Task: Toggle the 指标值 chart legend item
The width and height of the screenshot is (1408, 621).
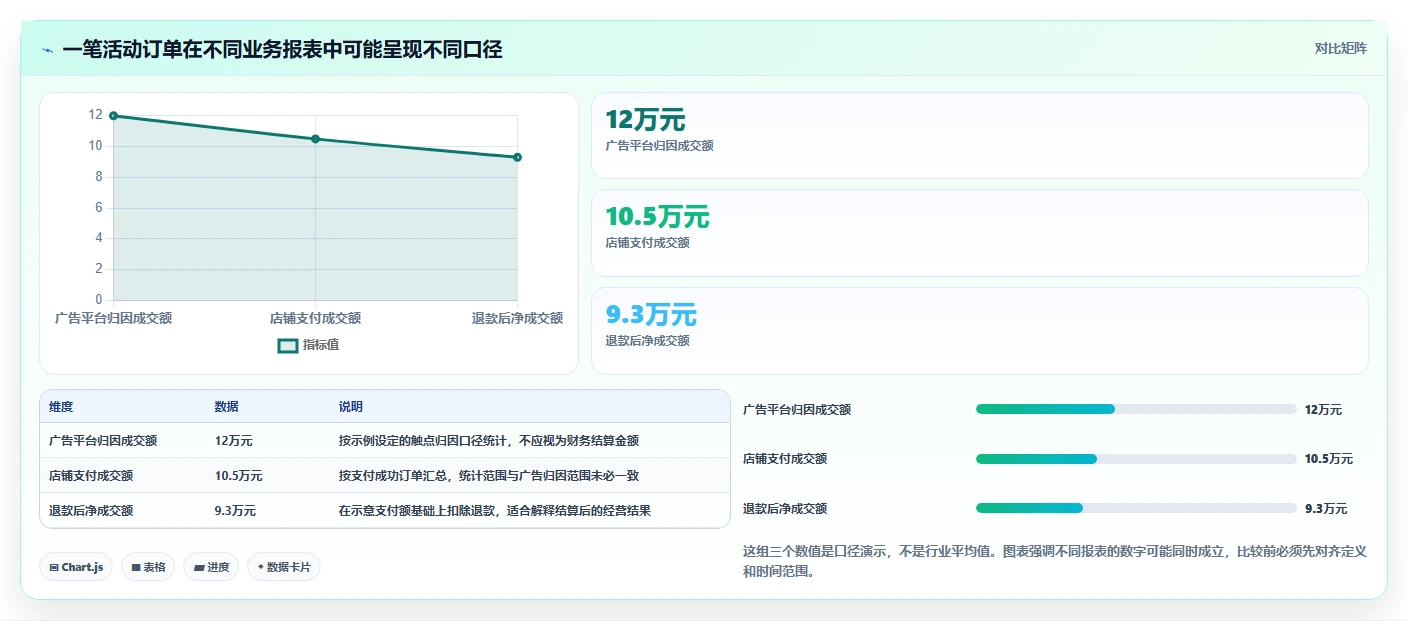Action: (308, 345)
